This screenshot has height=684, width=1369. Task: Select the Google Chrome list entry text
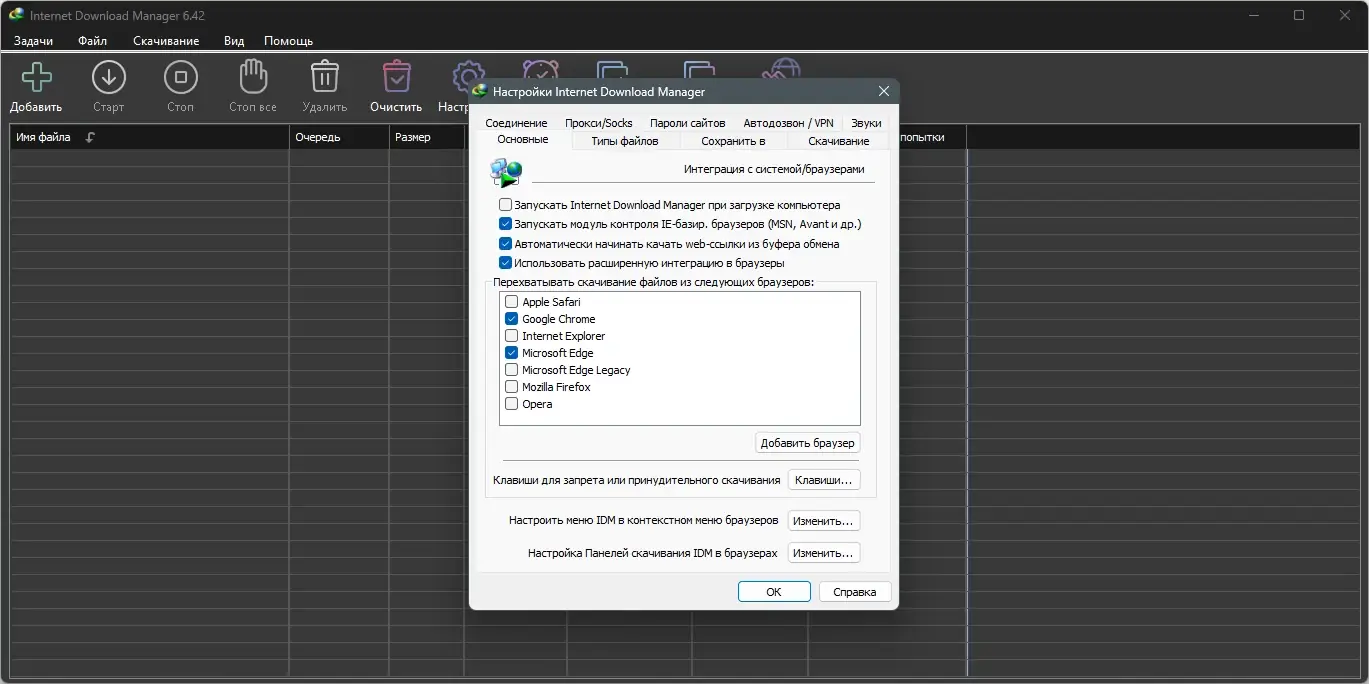pos(559,319)
